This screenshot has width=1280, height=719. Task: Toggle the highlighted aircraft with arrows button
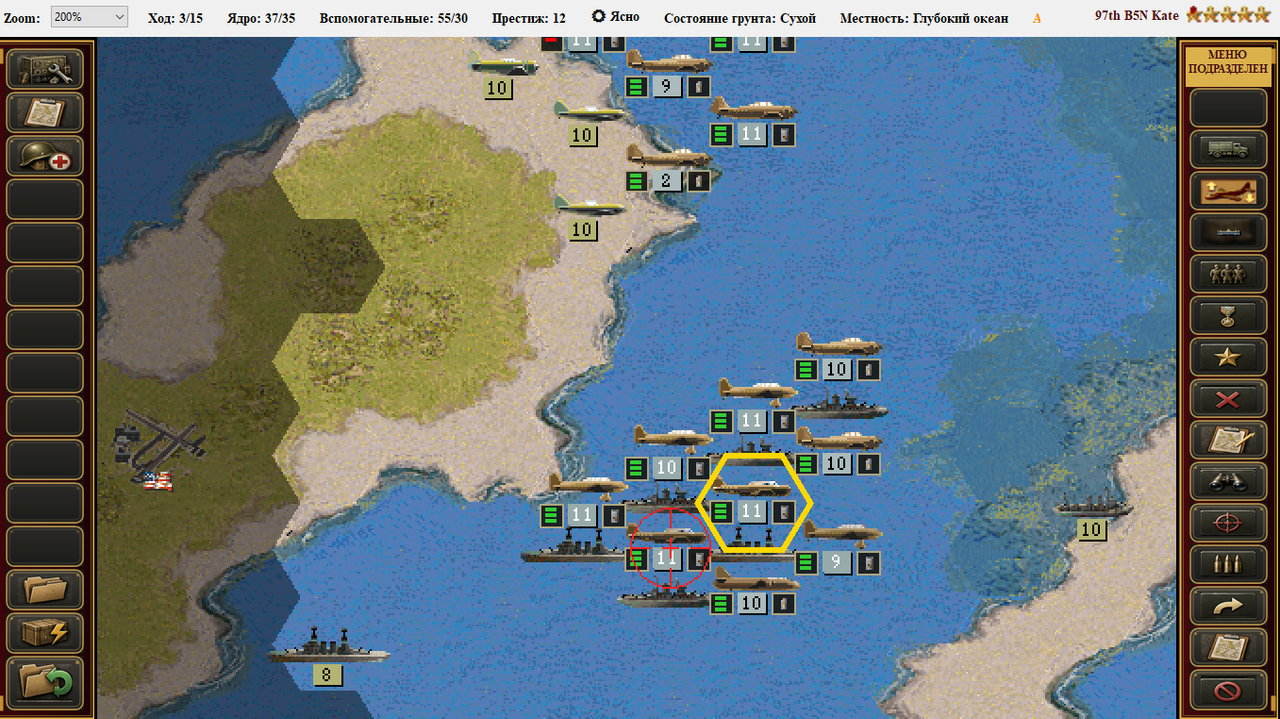1228,190
